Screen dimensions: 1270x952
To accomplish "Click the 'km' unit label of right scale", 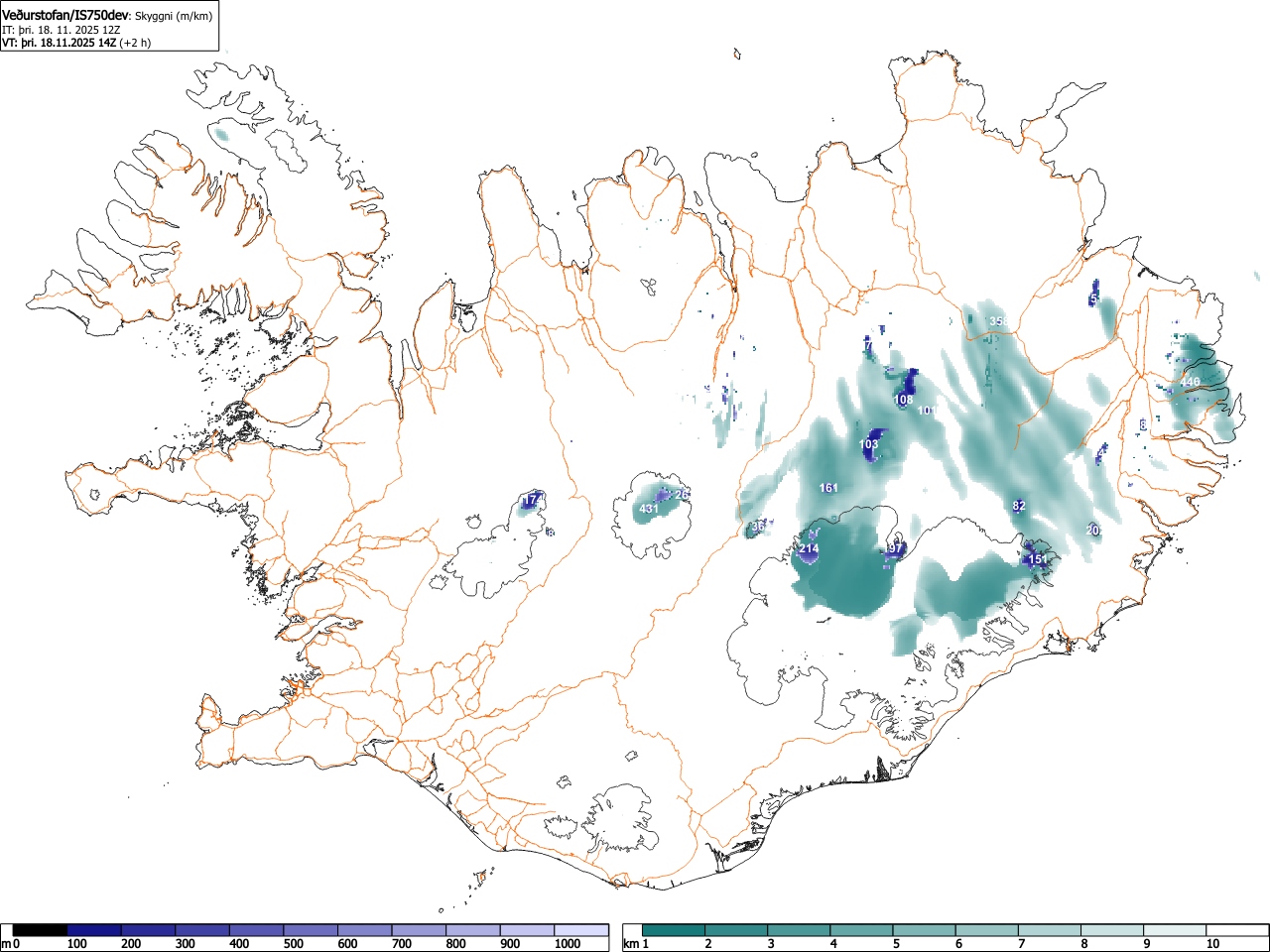I will (630, 944).
